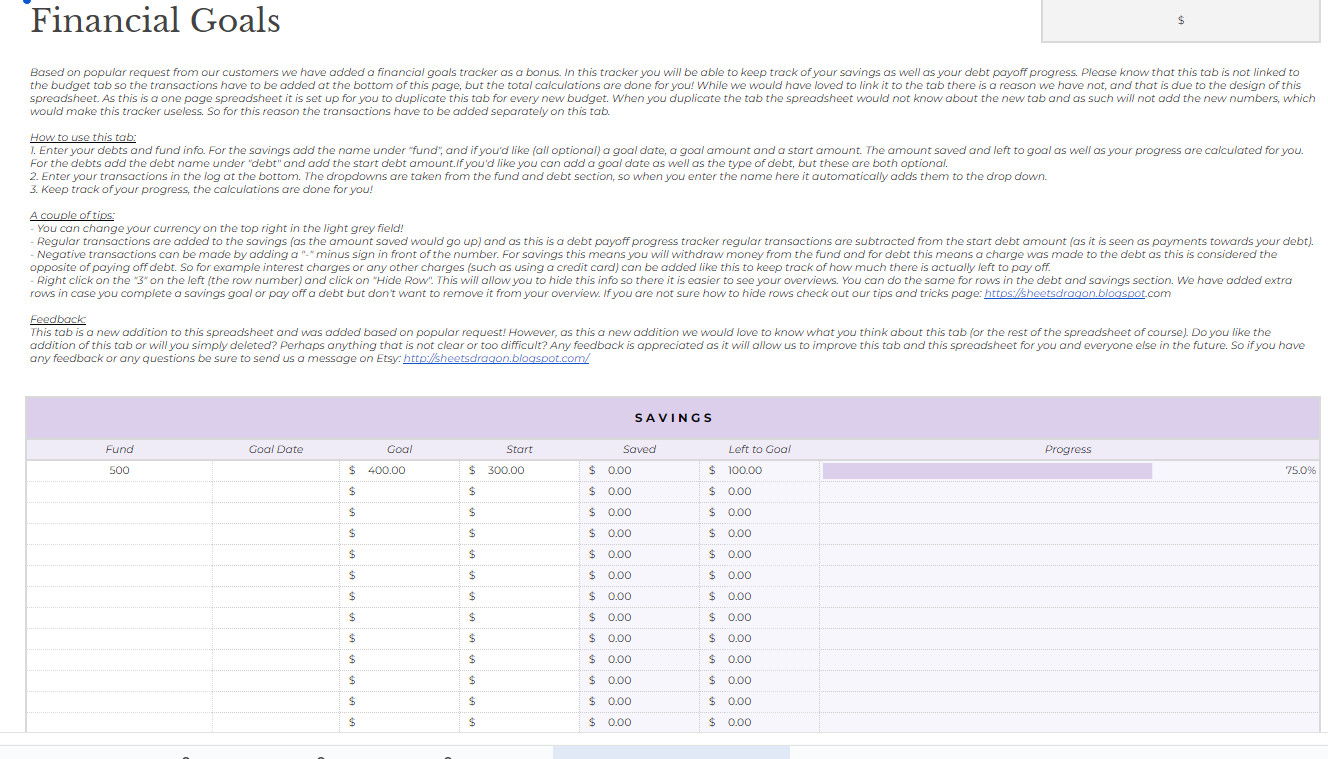Click the Goal column header

tap(400, 449)
